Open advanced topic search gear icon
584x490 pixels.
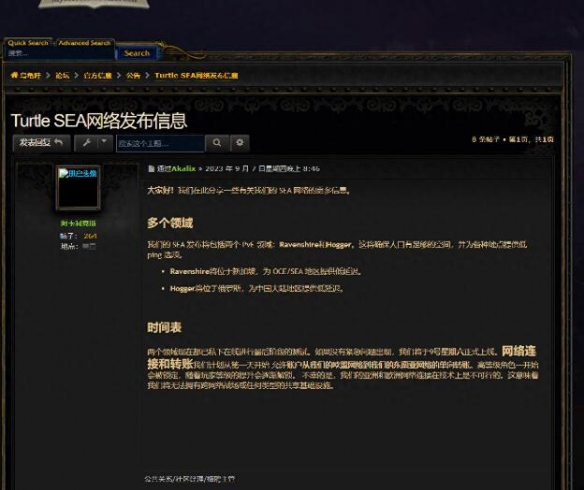[x=239, y=143]
